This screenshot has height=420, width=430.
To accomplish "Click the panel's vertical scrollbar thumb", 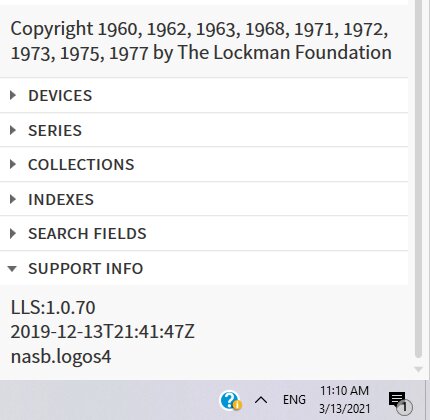I will pos(419,180).
